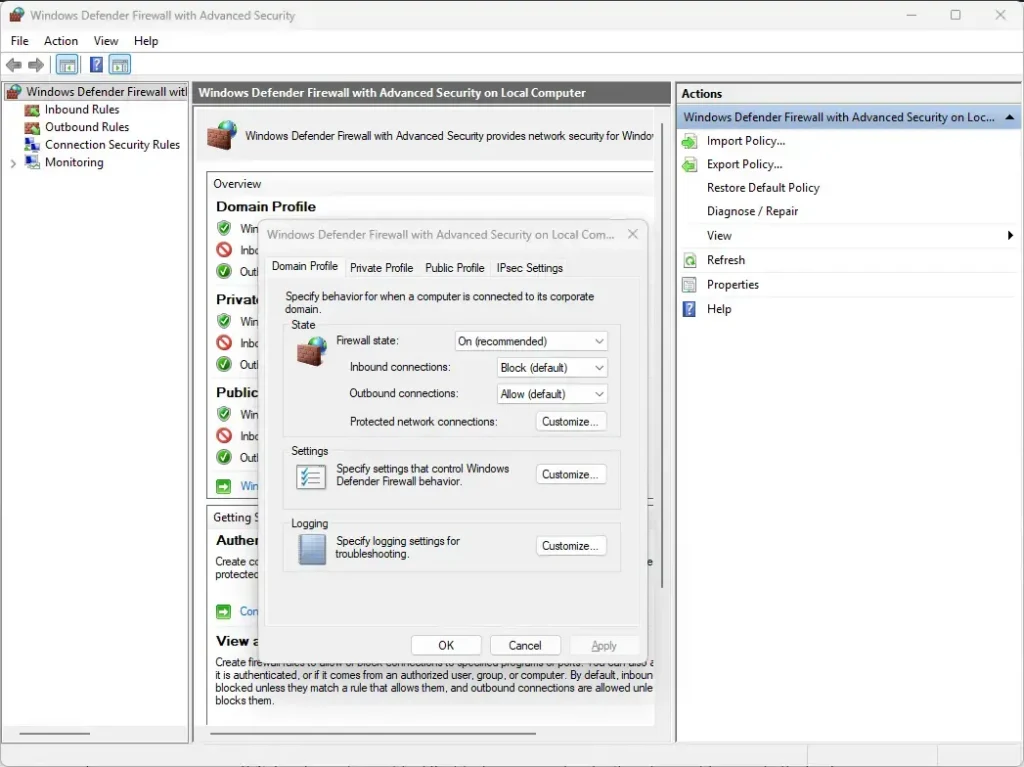Switch to the Public Profile tab
This screenshot has width=1024, height=767.
tap(455, 268)
